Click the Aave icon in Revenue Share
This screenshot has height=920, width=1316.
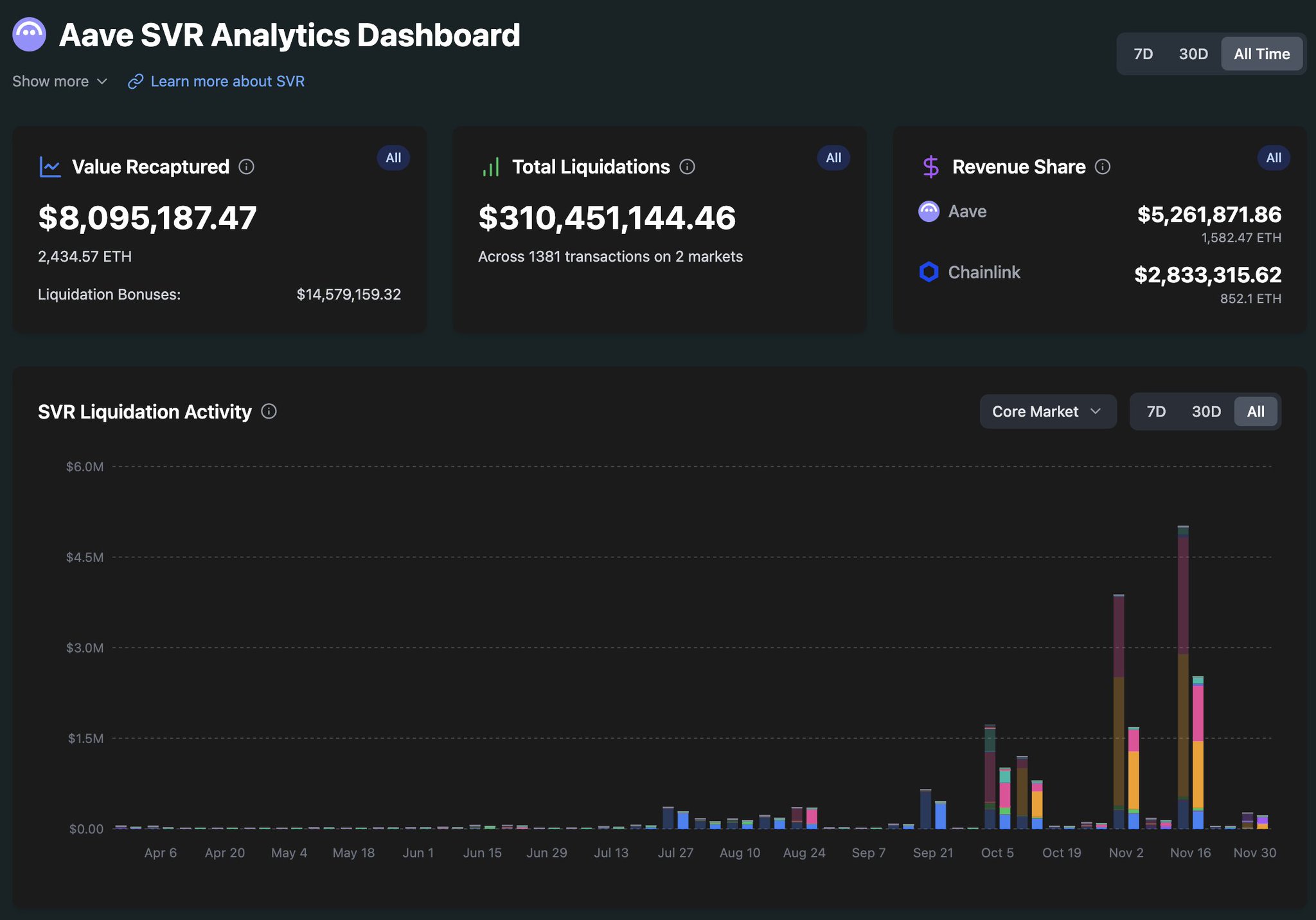(929, 211)
